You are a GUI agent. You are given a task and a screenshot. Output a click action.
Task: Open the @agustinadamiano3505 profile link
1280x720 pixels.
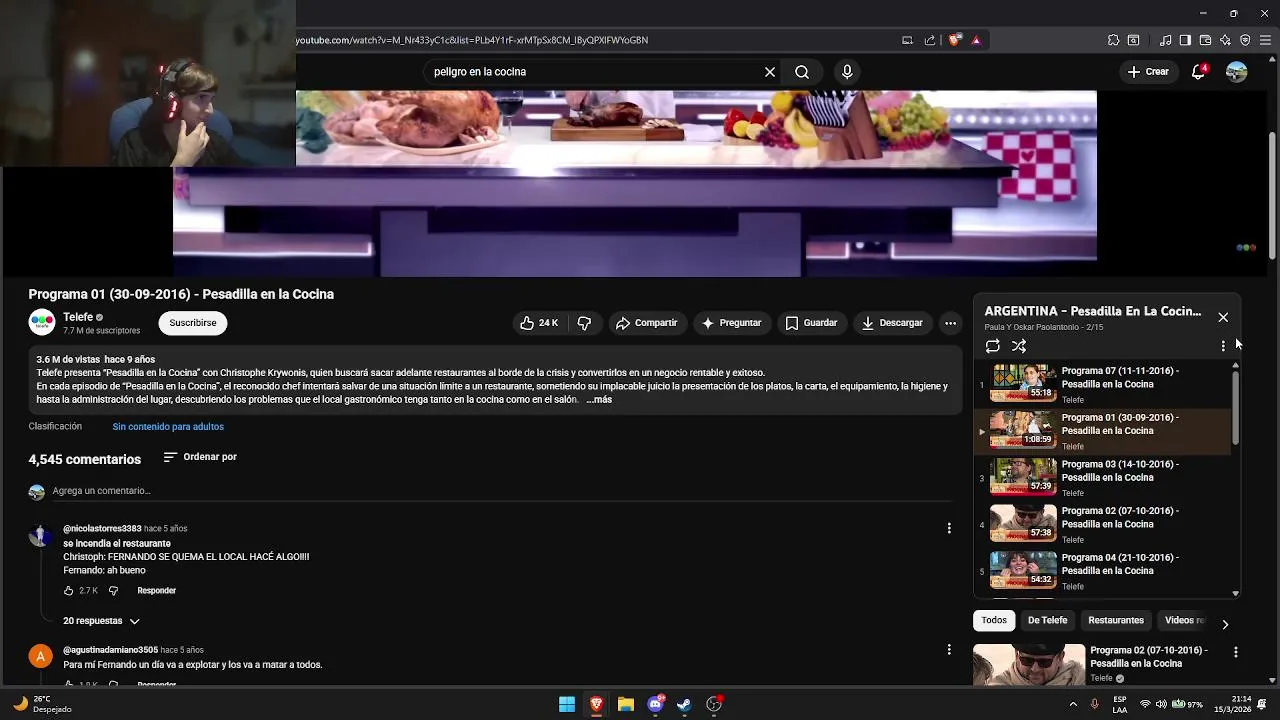coord(110,650)
